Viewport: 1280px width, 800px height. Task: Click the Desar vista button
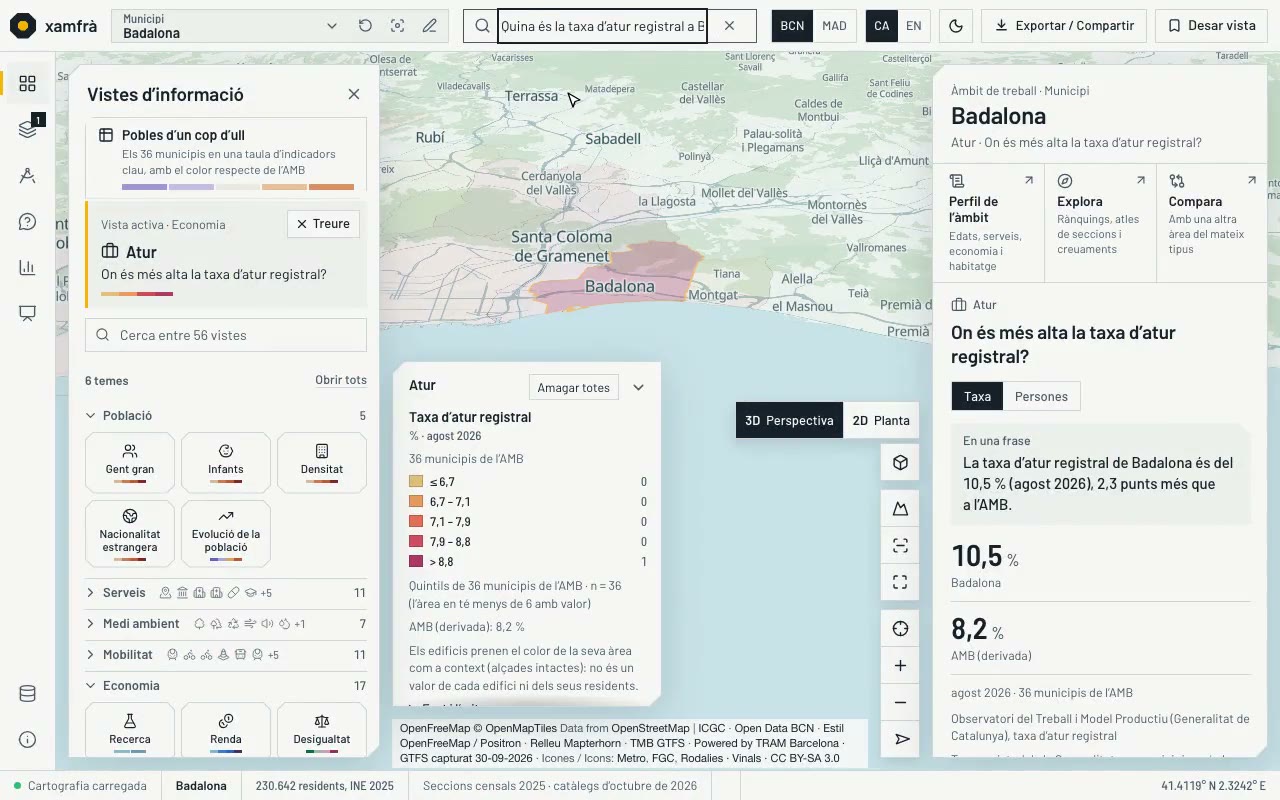[1211, 26]
